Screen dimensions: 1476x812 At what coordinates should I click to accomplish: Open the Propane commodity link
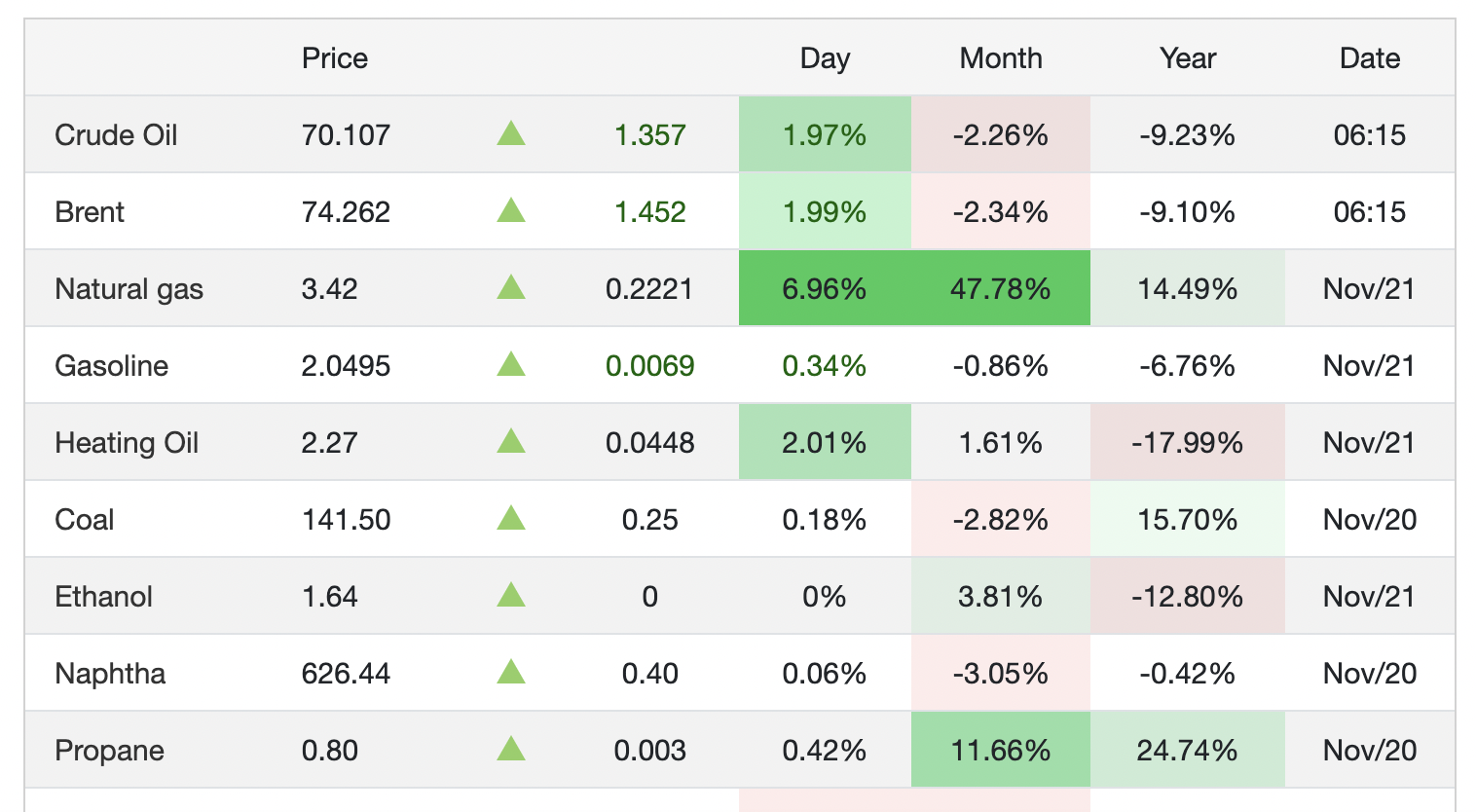[x=109, y=751]
